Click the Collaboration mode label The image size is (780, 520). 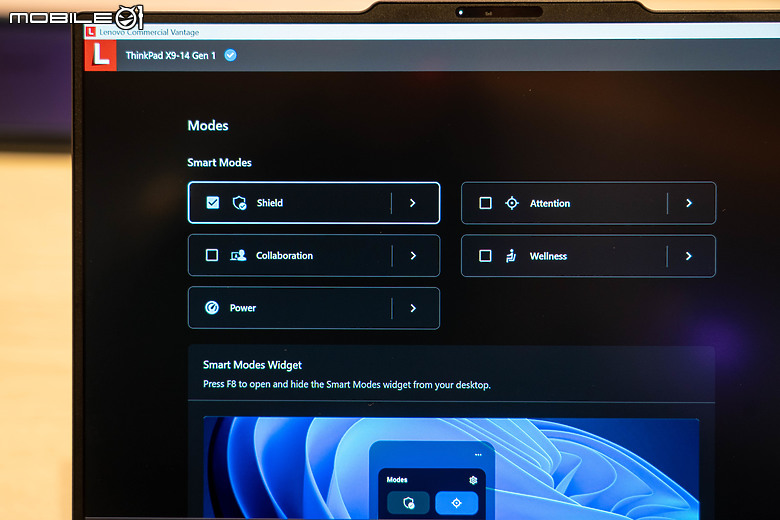[x=285, y=256]
